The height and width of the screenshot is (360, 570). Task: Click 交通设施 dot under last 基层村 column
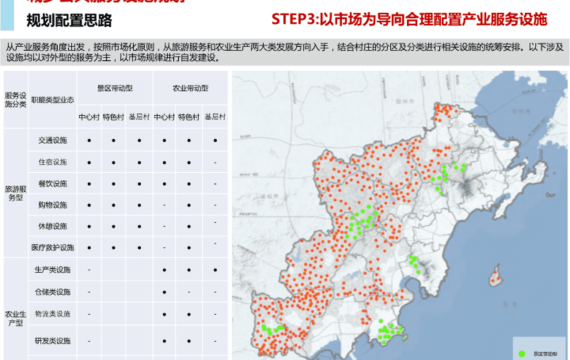coord(215,140)
